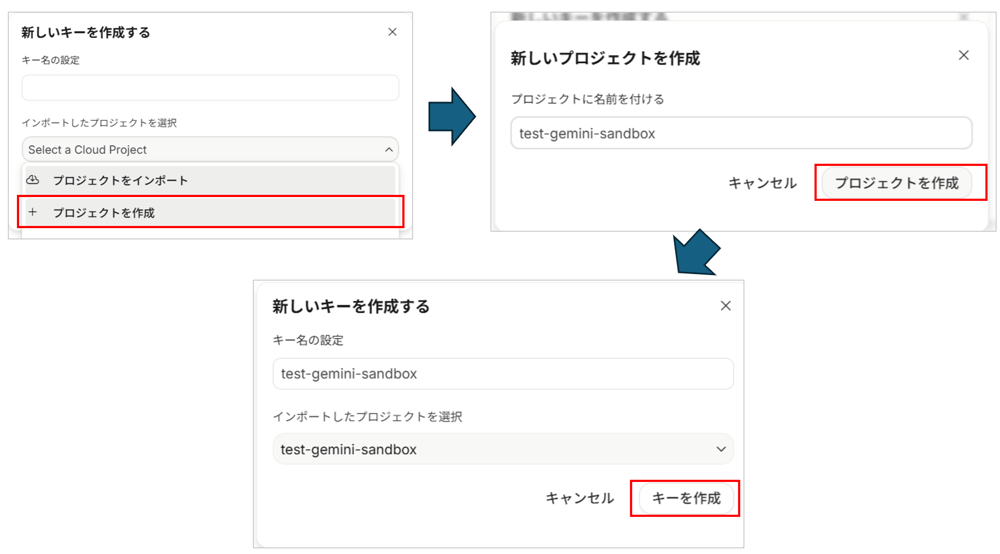Choose プロジェクトを作成 from the dropdown list
The width and height of the screenshot is (1000, 554).
coord(104,212)
